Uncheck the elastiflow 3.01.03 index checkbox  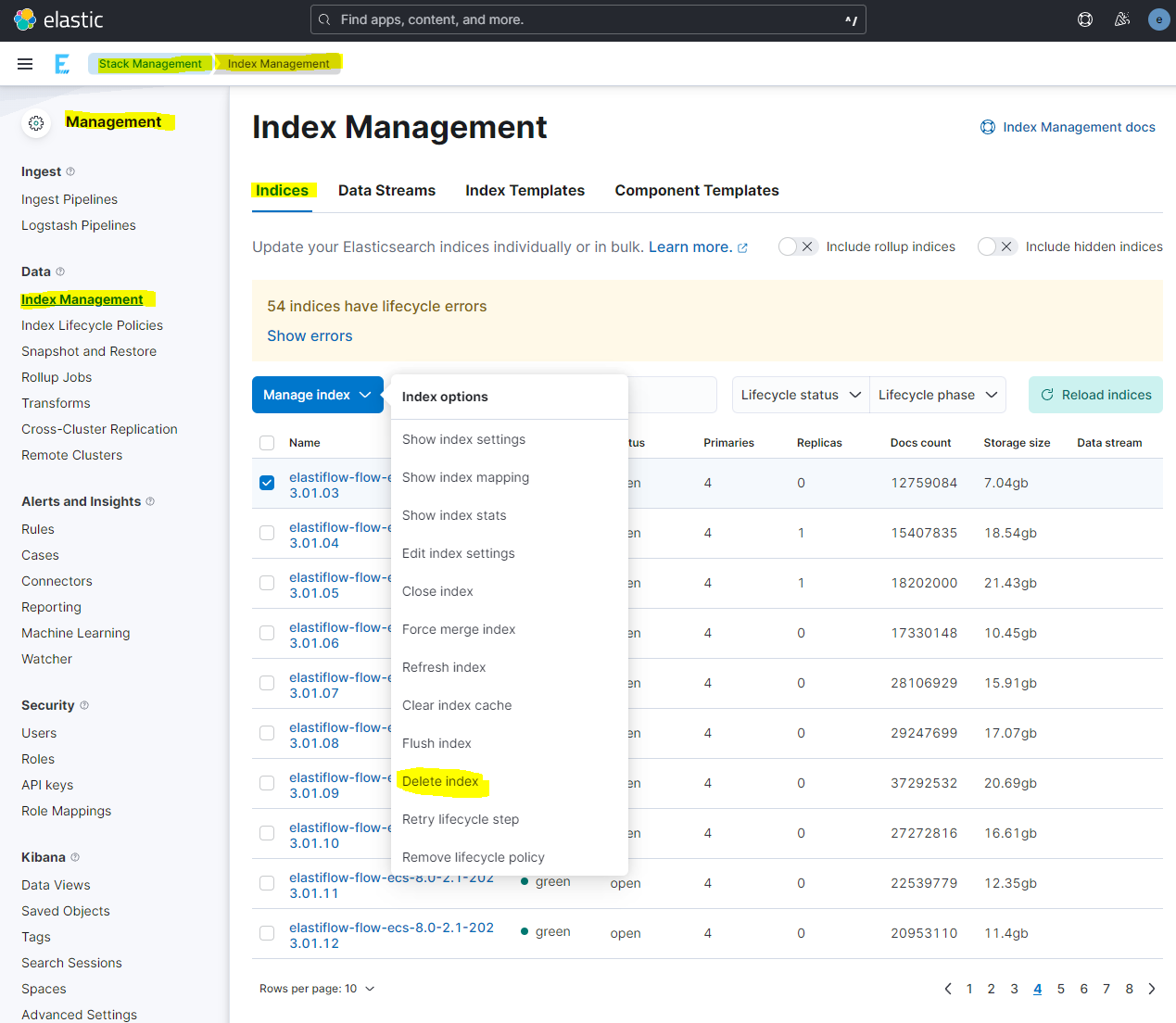267,483
